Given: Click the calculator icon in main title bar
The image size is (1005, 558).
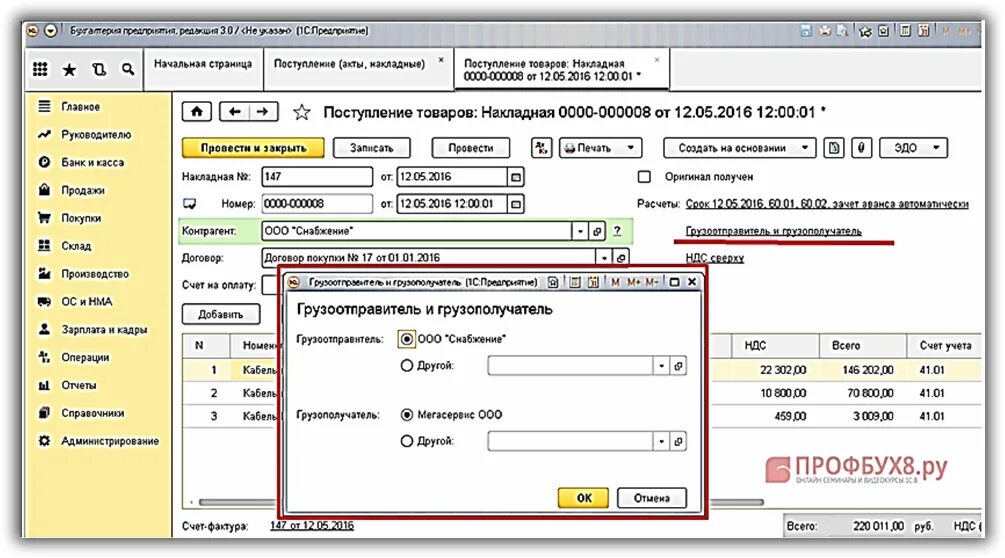Looking at the screenshot, I should (904, 30).
